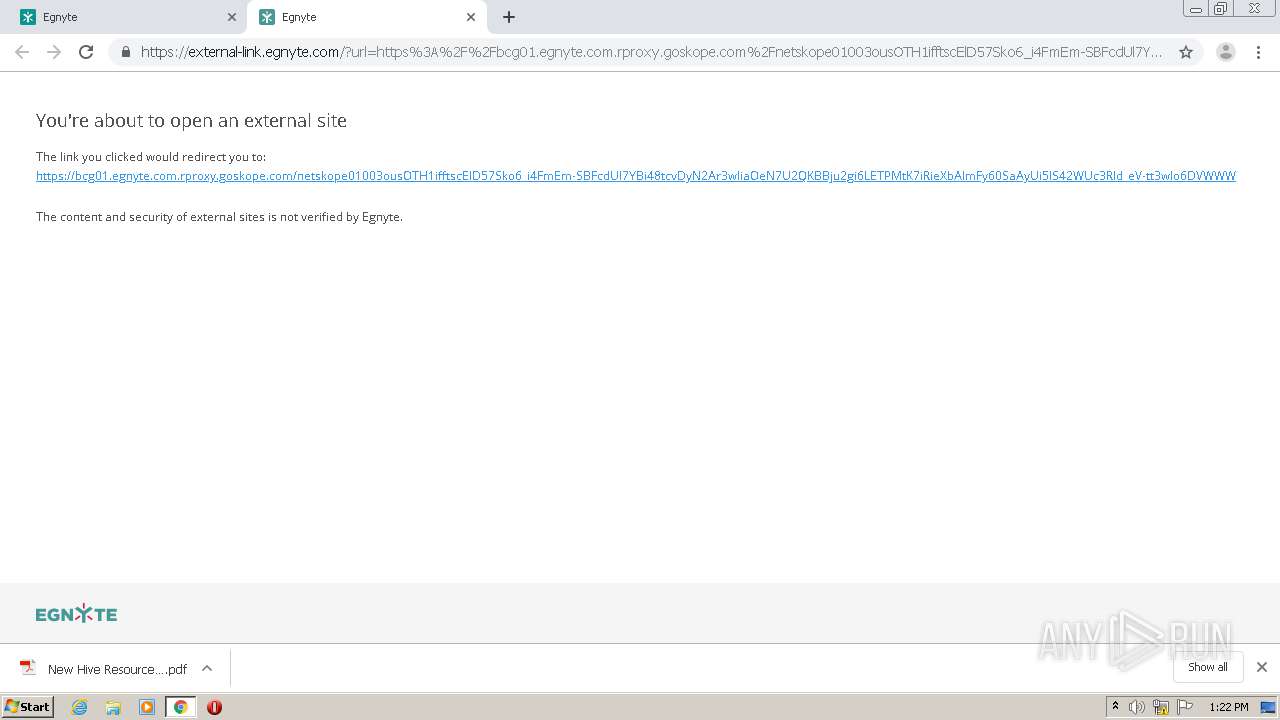Image resolution: width=1280 pixels, height=720 pixels.
Task: Go back to previous page
Action: click(x=22, y=52)
